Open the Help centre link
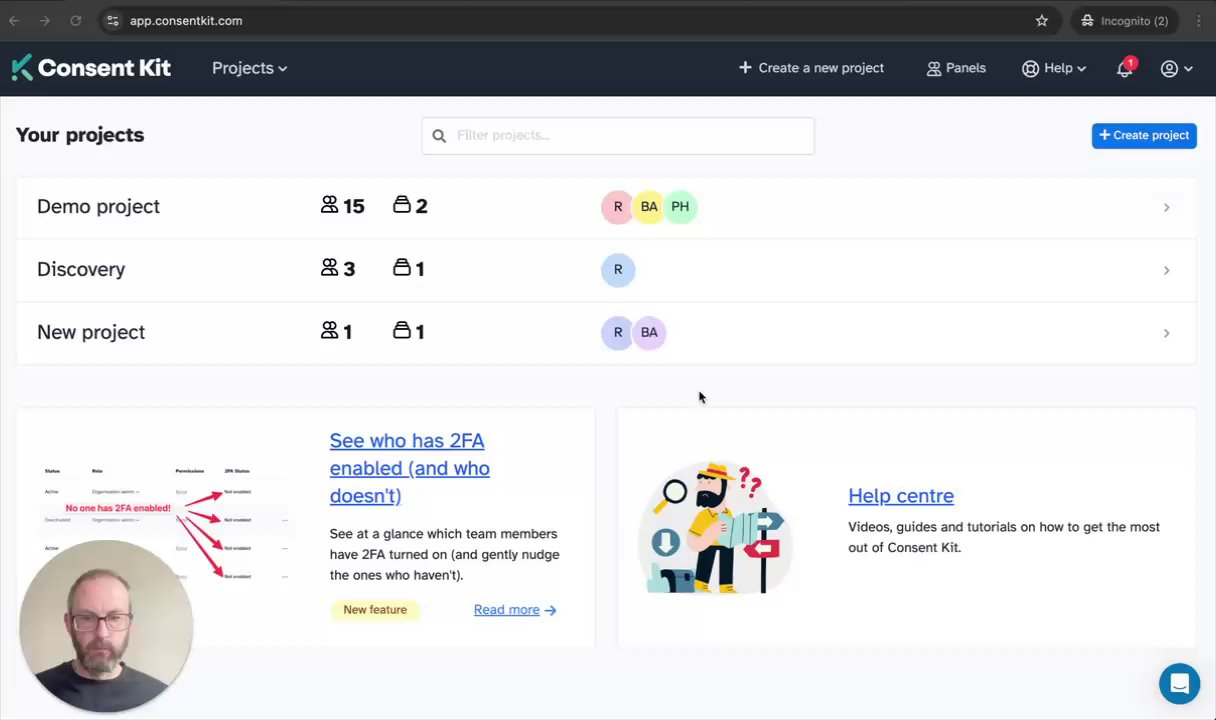Screen dimensions: 1216x720 click(901, 496)
